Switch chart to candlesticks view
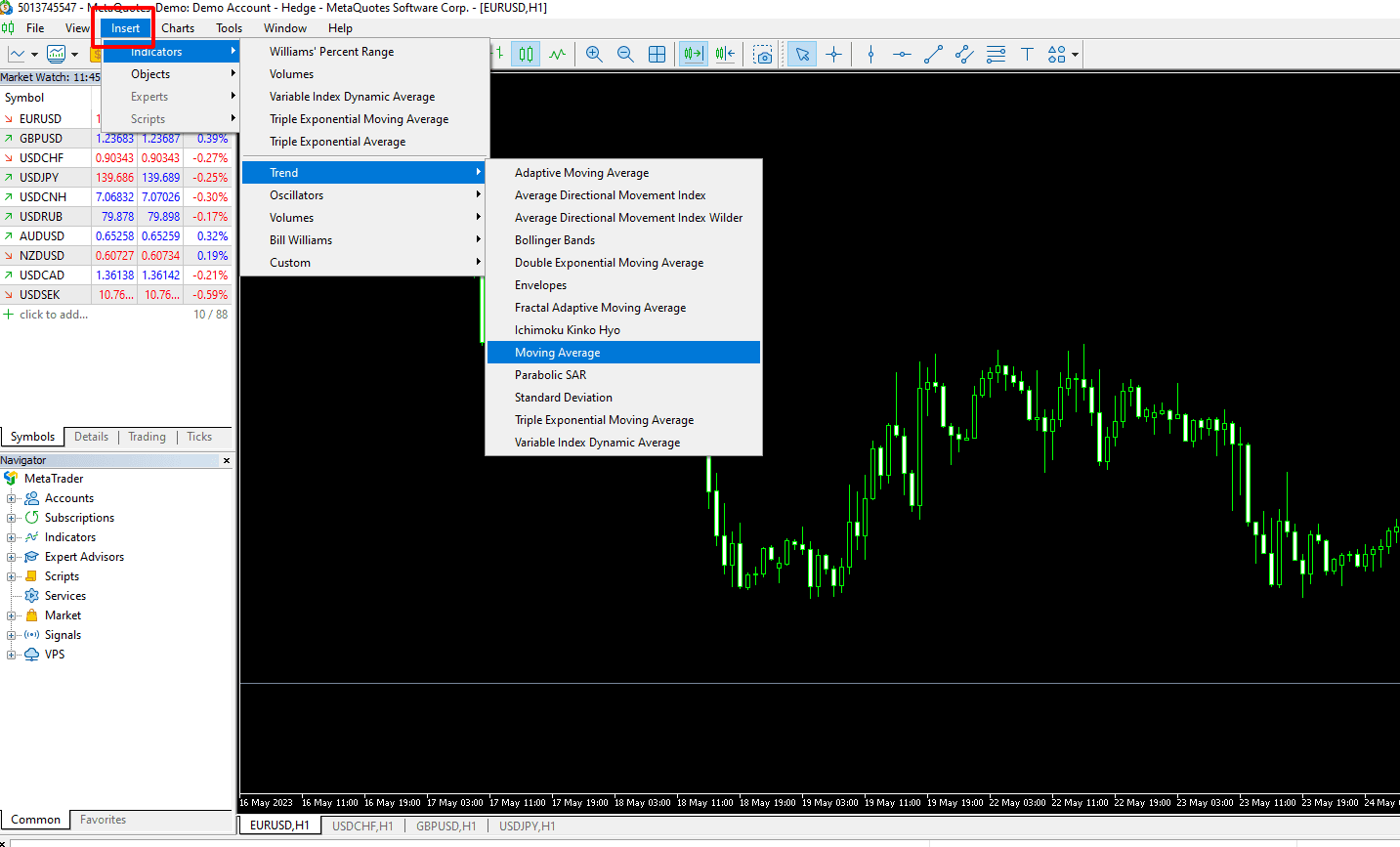The image size is (1400, 847). [526, 54]
